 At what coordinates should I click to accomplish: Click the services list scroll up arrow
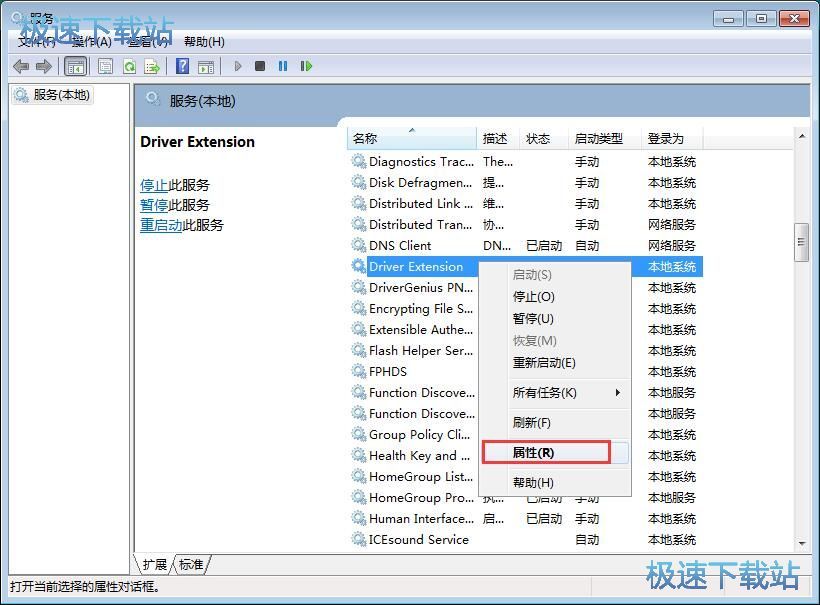(x=801, y=136)
